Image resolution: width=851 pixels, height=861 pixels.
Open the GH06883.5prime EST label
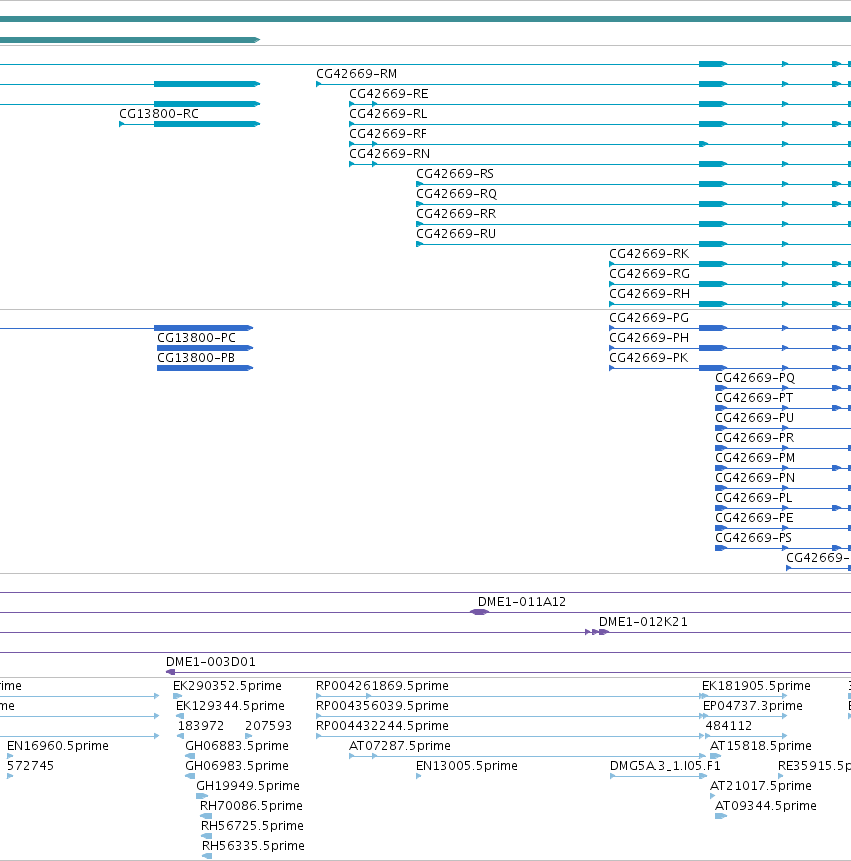point(237,746)
